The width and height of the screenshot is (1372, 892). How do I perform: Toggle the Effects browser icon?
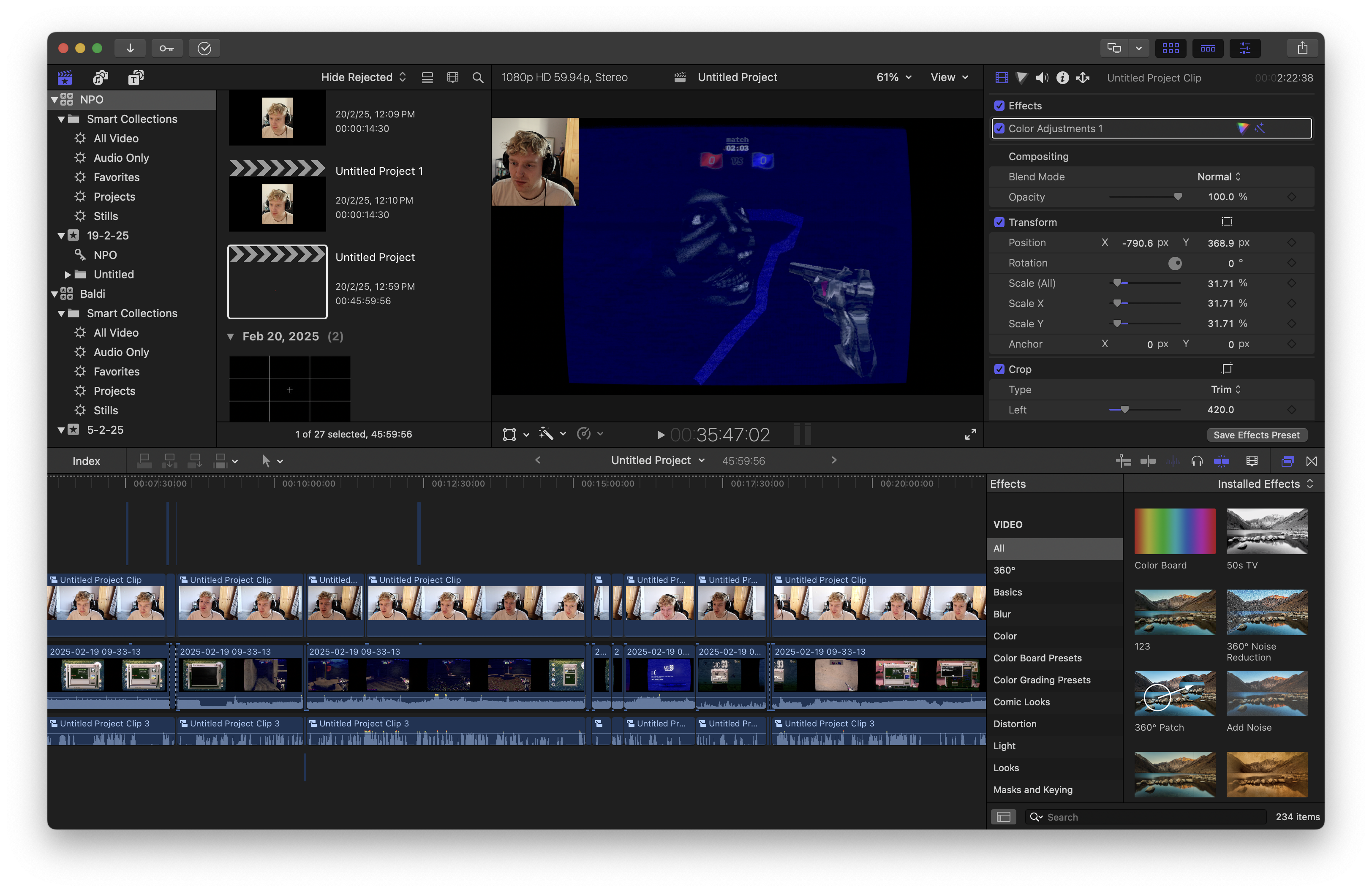pos(1287,461)
